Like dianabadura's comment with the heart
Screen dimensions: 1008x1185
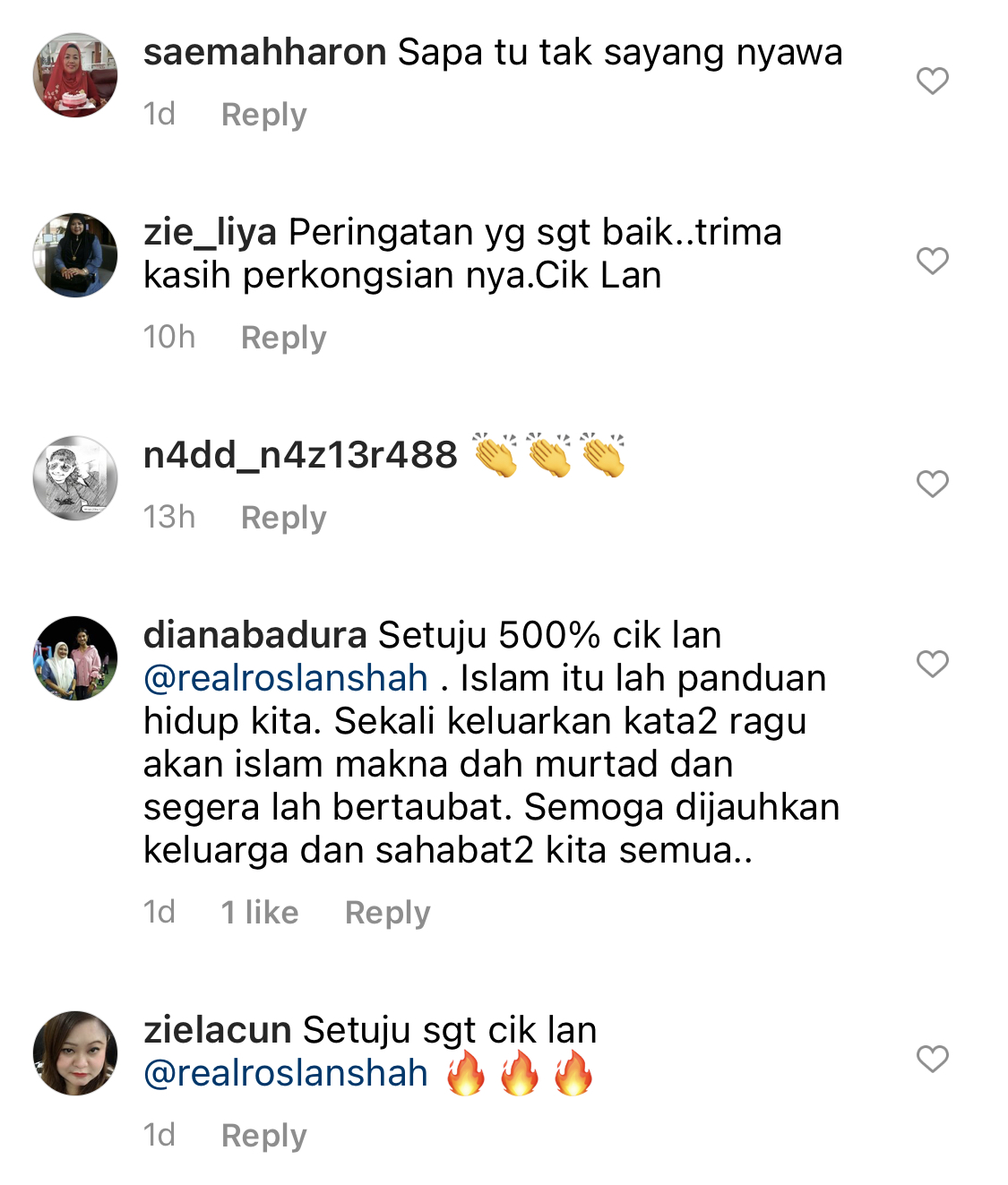[932, 664]
